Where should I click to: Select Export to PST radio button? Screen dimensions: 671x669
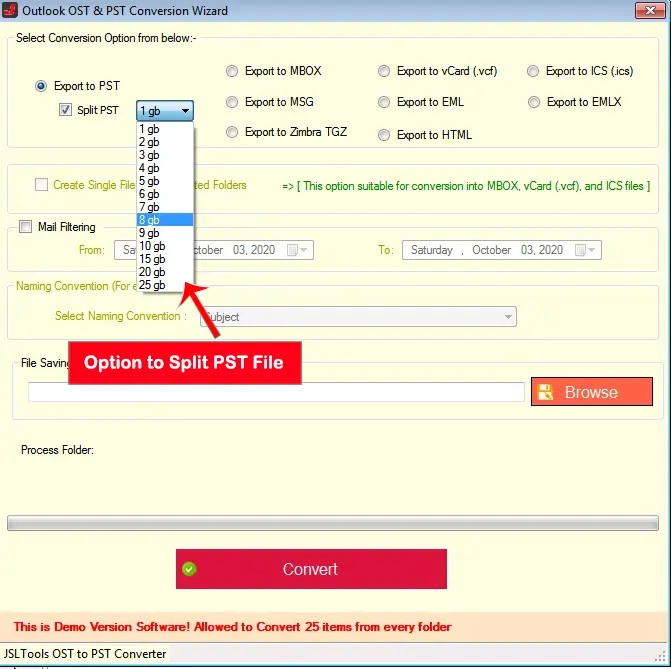click(41, 87)
